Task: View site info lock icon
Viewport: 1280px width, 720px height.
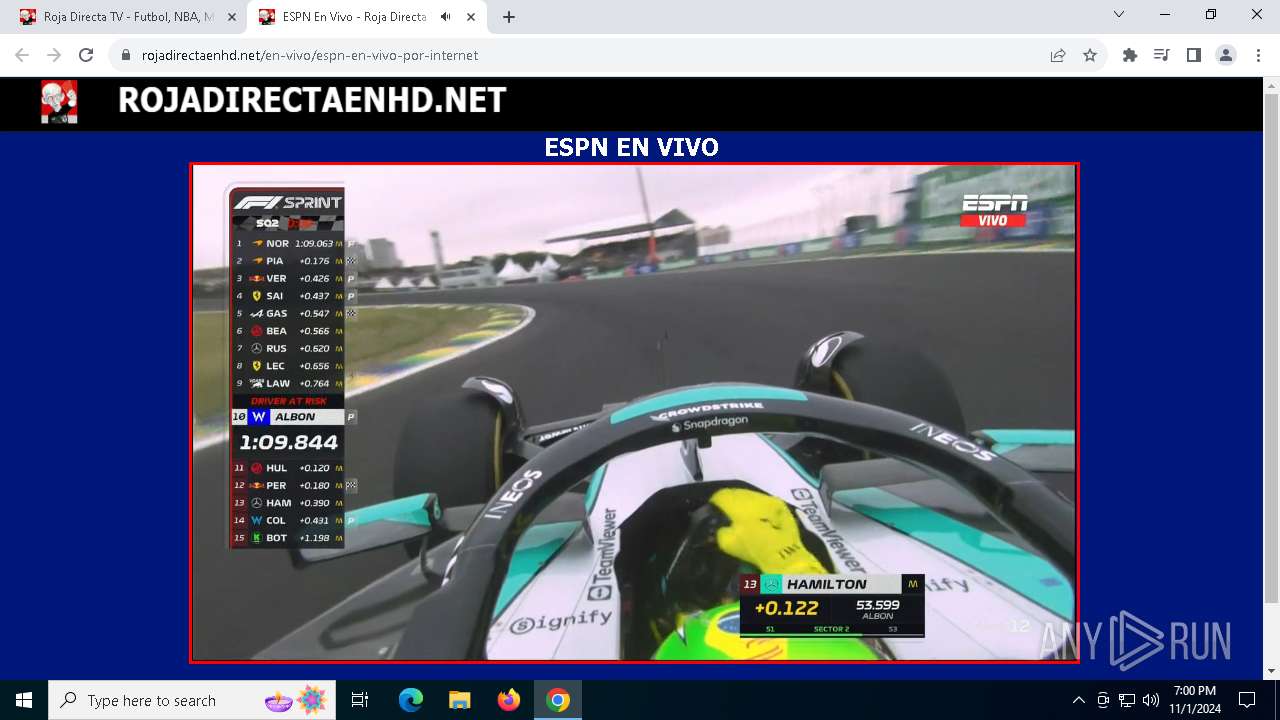Action: coord(126,56)
